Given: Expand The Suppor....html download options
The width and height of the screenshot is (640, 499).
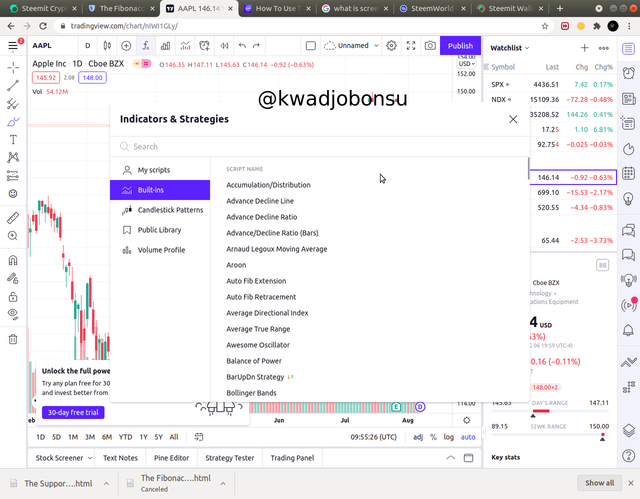Looking at the screenshot, I should click(x=106, y=483).
